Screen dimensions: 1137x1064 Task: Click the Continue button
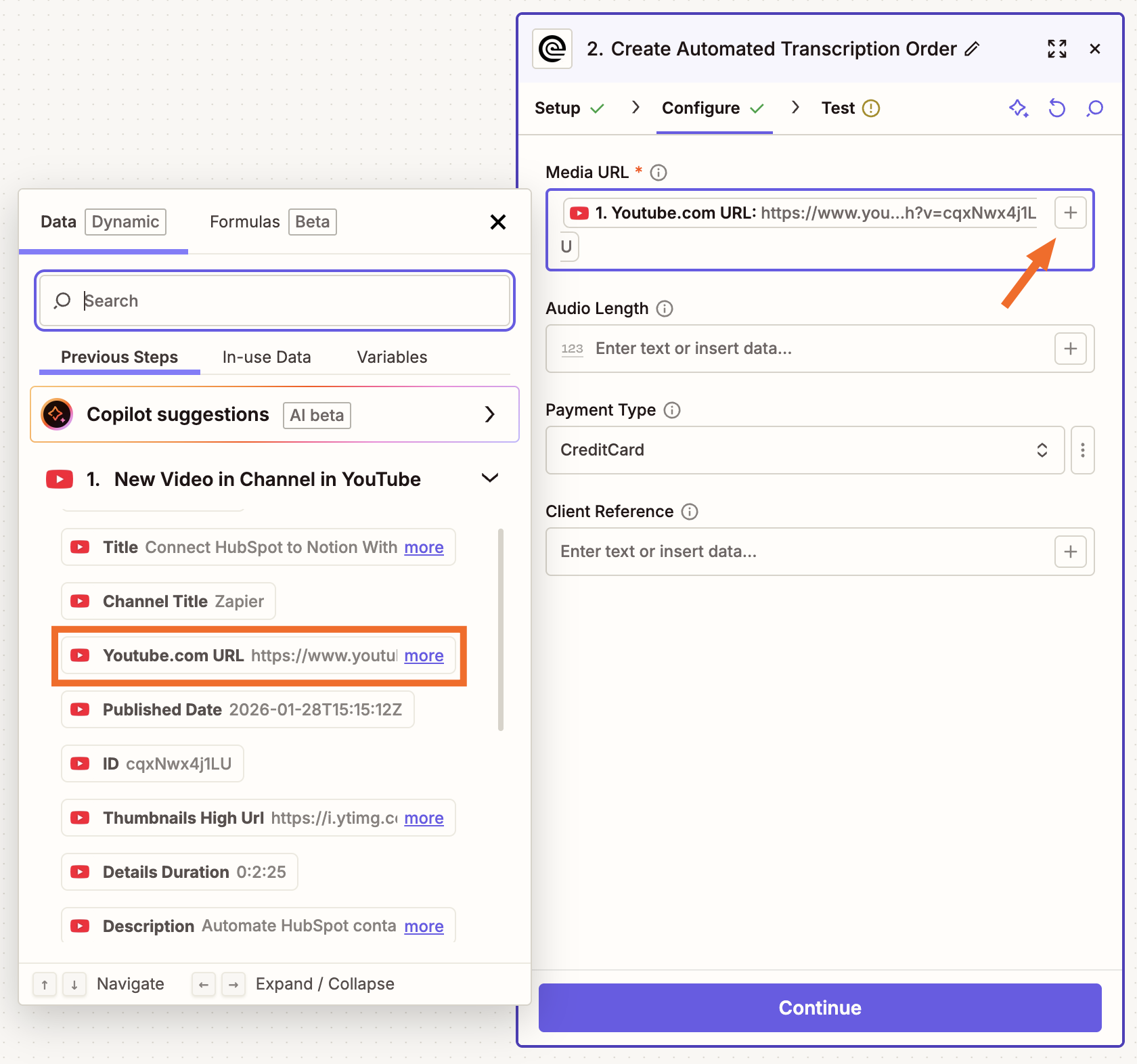(819, 1008)
